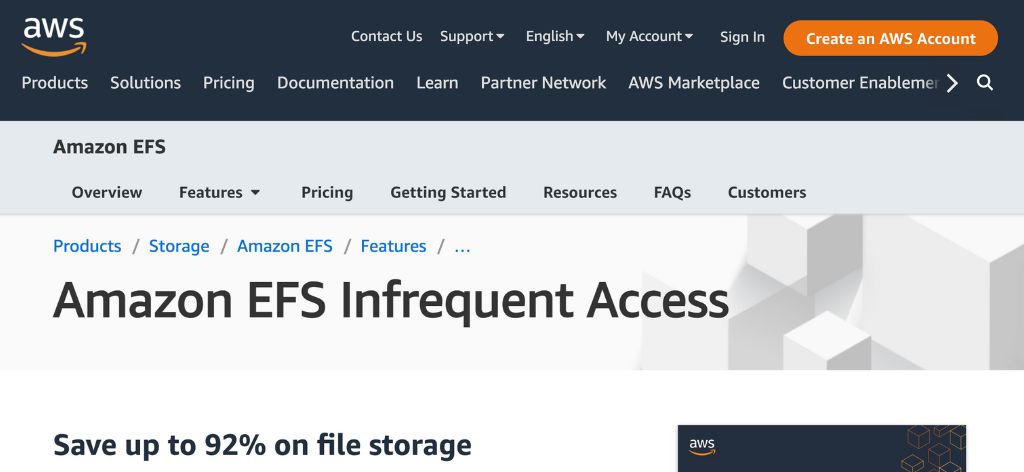Image resolution: width=1024 pixels, height=472 pixels.
Task: Expand the Features submenu in EFS nav
Action: pos(220,192)
